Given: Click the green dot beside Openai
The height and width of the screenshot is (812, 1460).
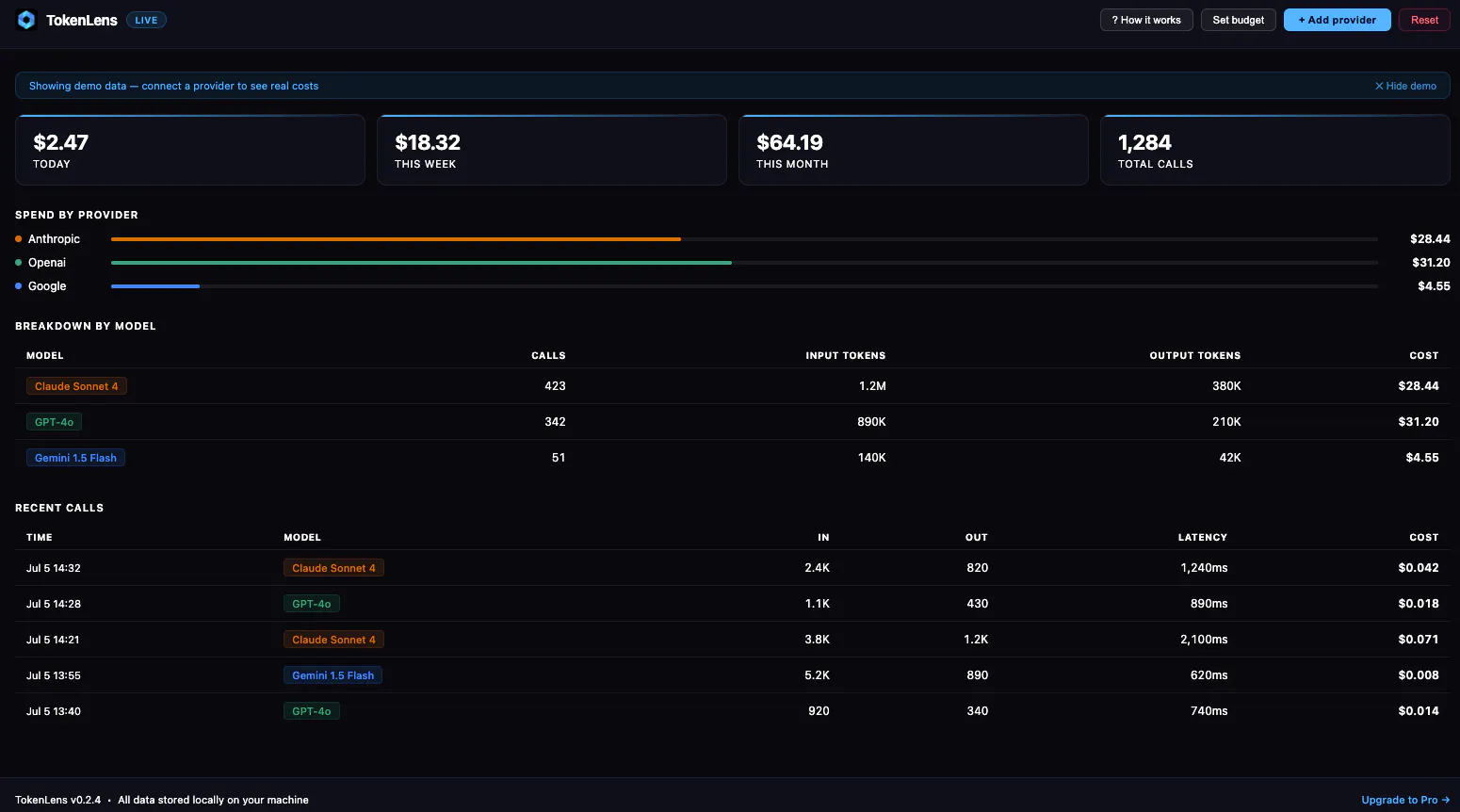Looking at the screenshot, I should click(19, 263).
